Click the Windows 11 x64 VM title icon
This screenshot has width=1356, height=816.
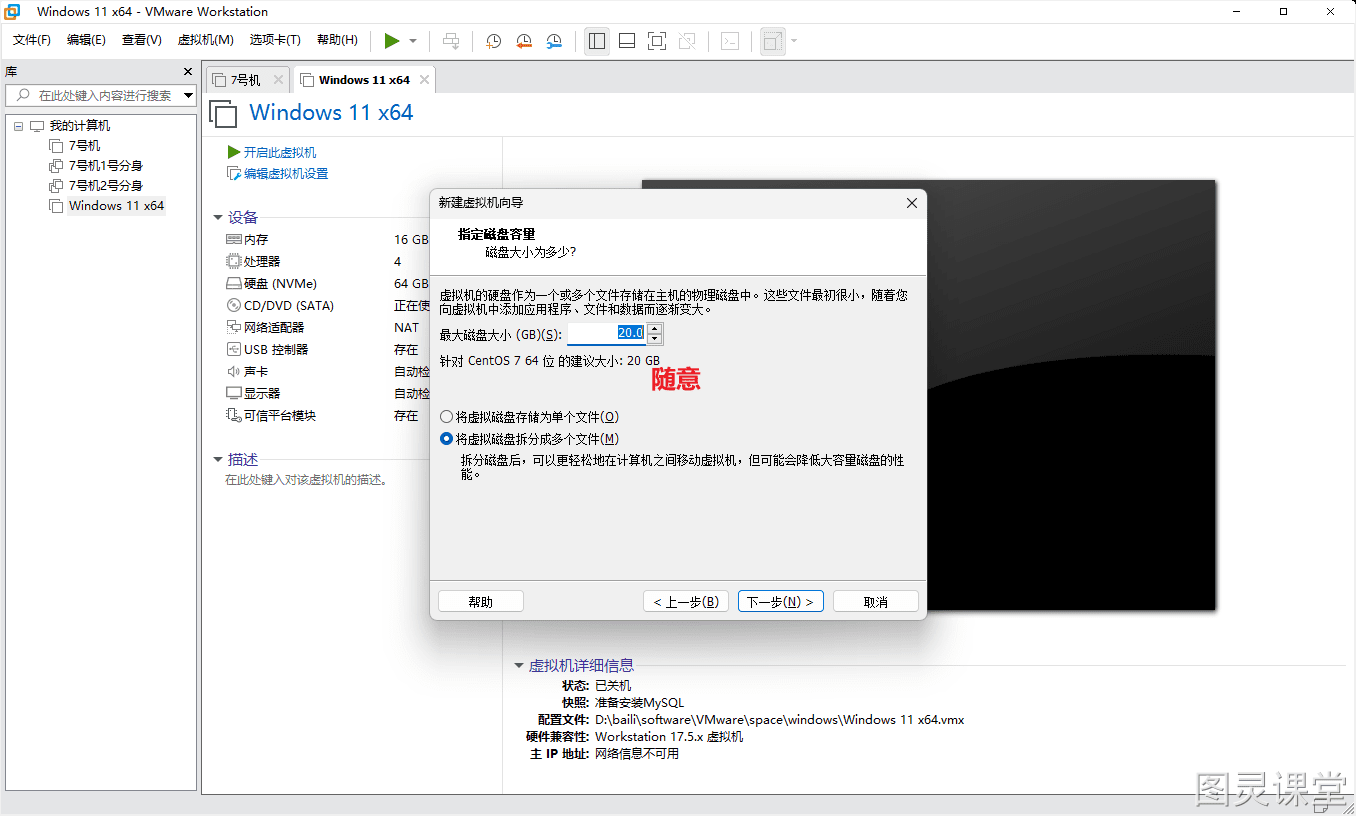tap(223, 113)
